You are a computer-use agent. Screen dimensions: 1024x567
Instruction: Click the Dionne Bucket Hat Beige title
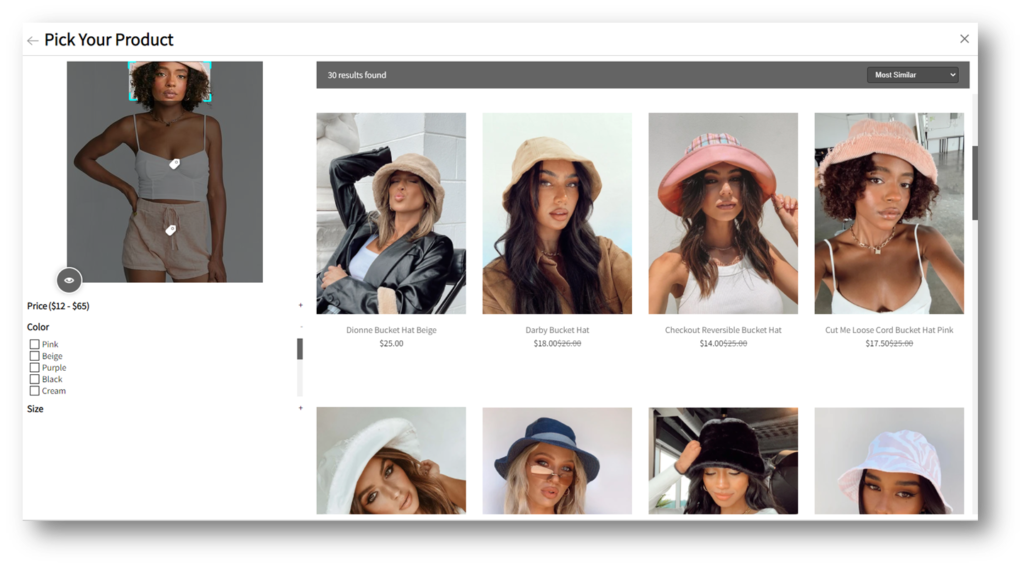391,330
